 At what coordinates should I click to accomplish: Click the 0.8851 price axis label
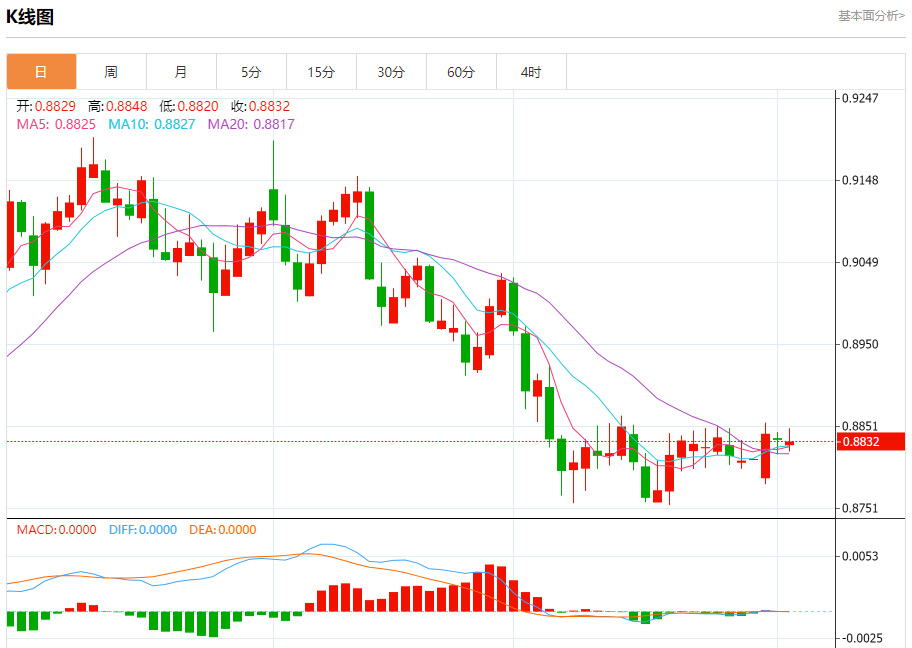tap(860, 426)
